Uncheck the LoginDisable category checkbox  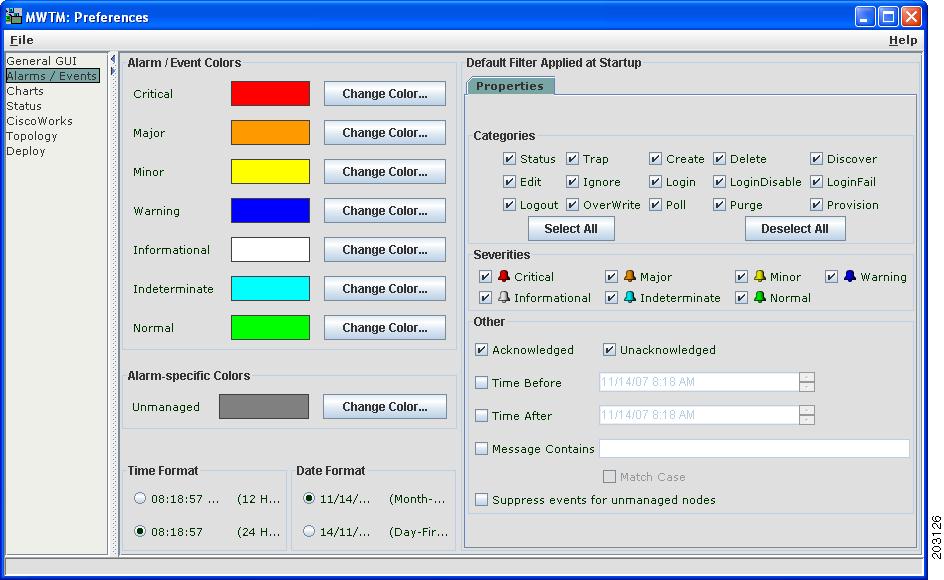pyautogui.click(x=719, y=182)
